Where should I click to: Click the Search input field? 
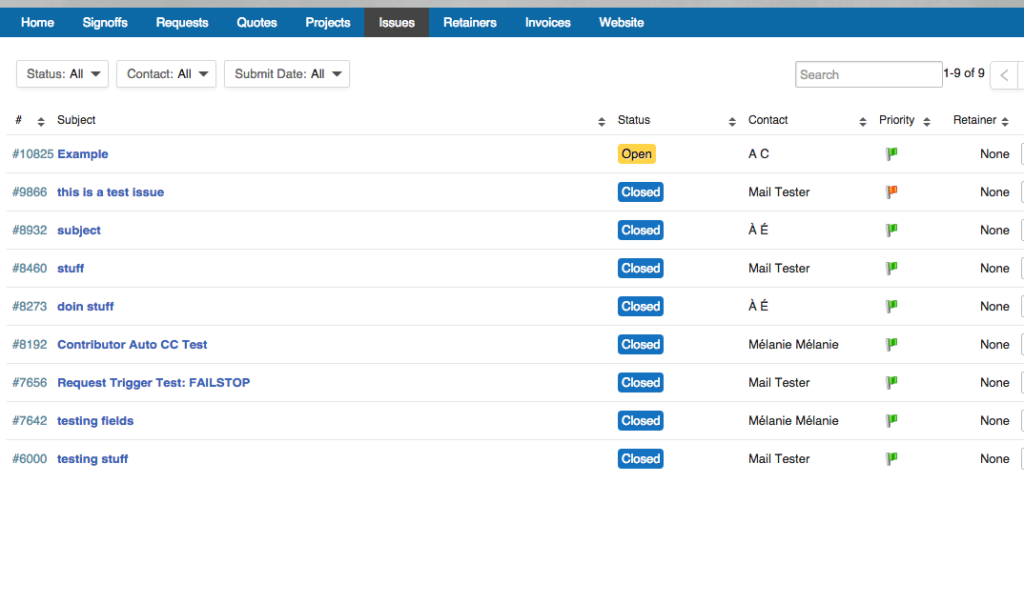868,74
